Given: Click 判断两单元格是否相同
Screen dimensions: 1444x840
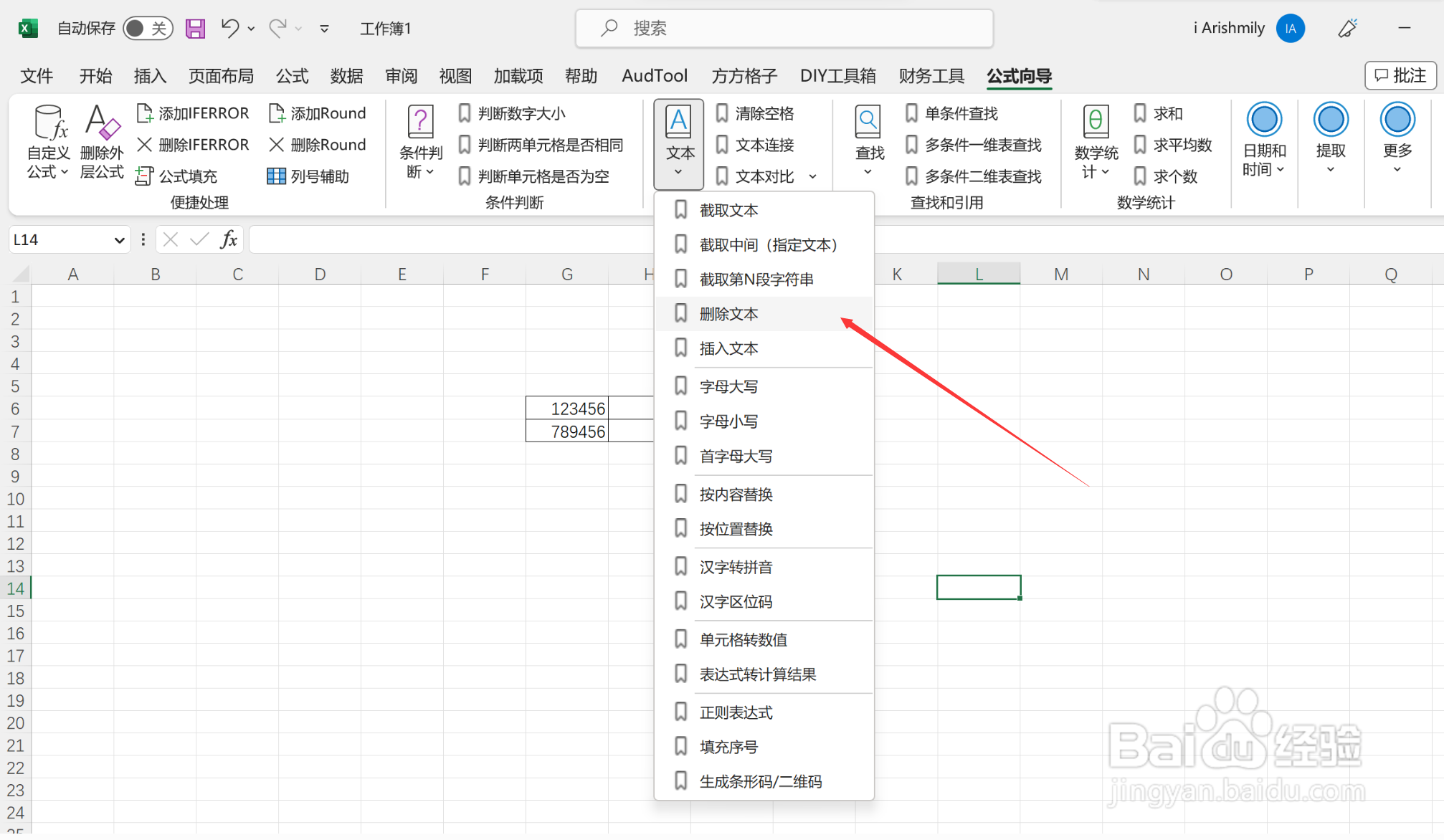Looking at the screenshot, I should tap(541, 145).
